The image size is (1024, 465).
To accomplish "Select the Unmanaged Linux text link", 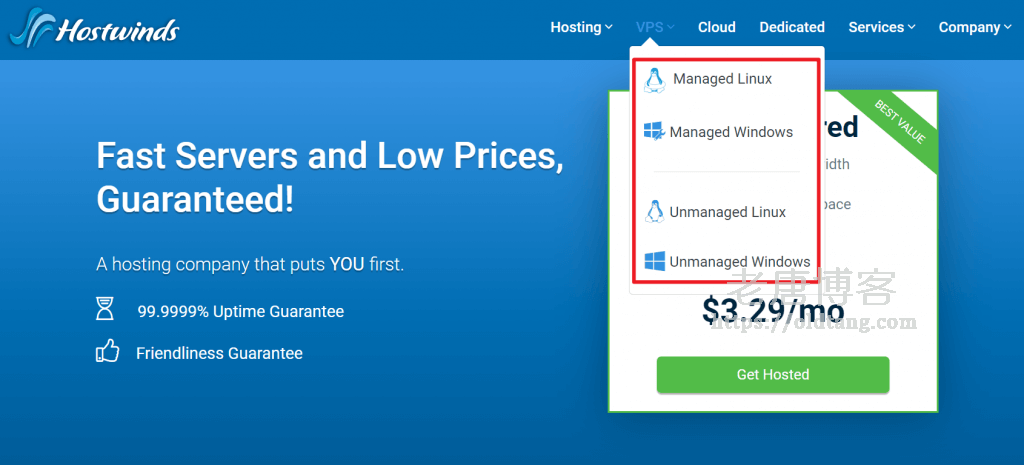I will pyautogui.click(x=727, y=212).
